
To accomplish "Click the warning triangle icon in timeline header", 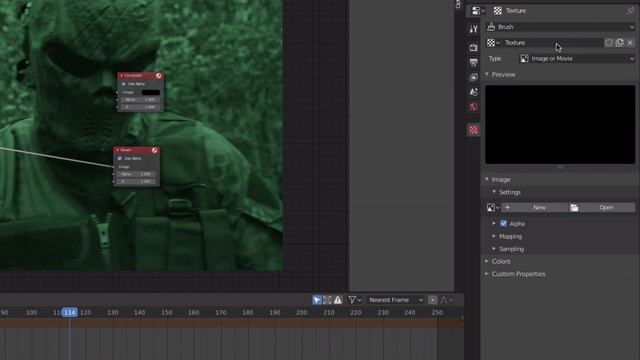I will click(338, 300).
